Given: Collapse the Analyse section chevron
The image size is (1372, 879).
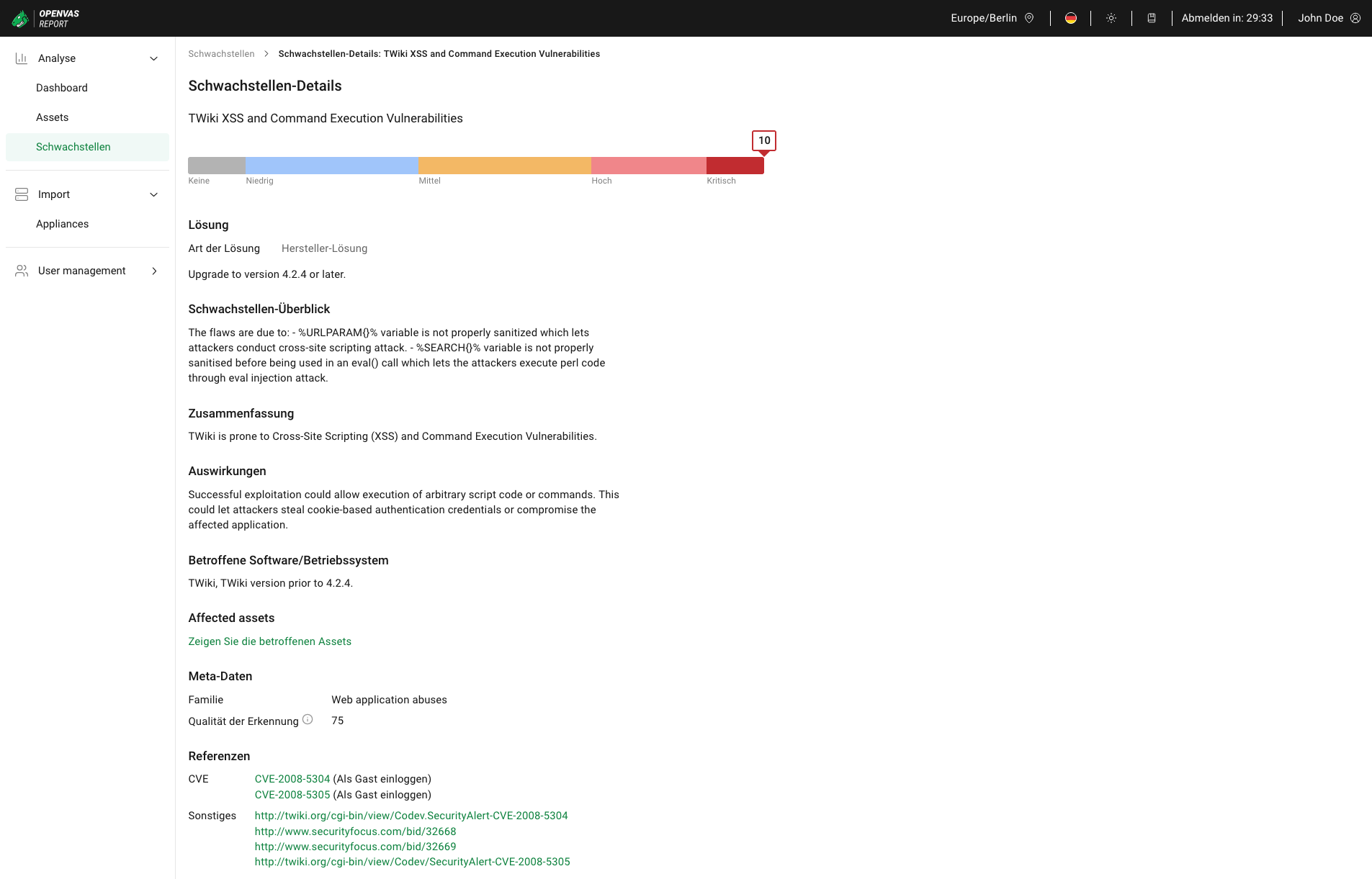Looking at the screenshot, I should click(153, 58).
